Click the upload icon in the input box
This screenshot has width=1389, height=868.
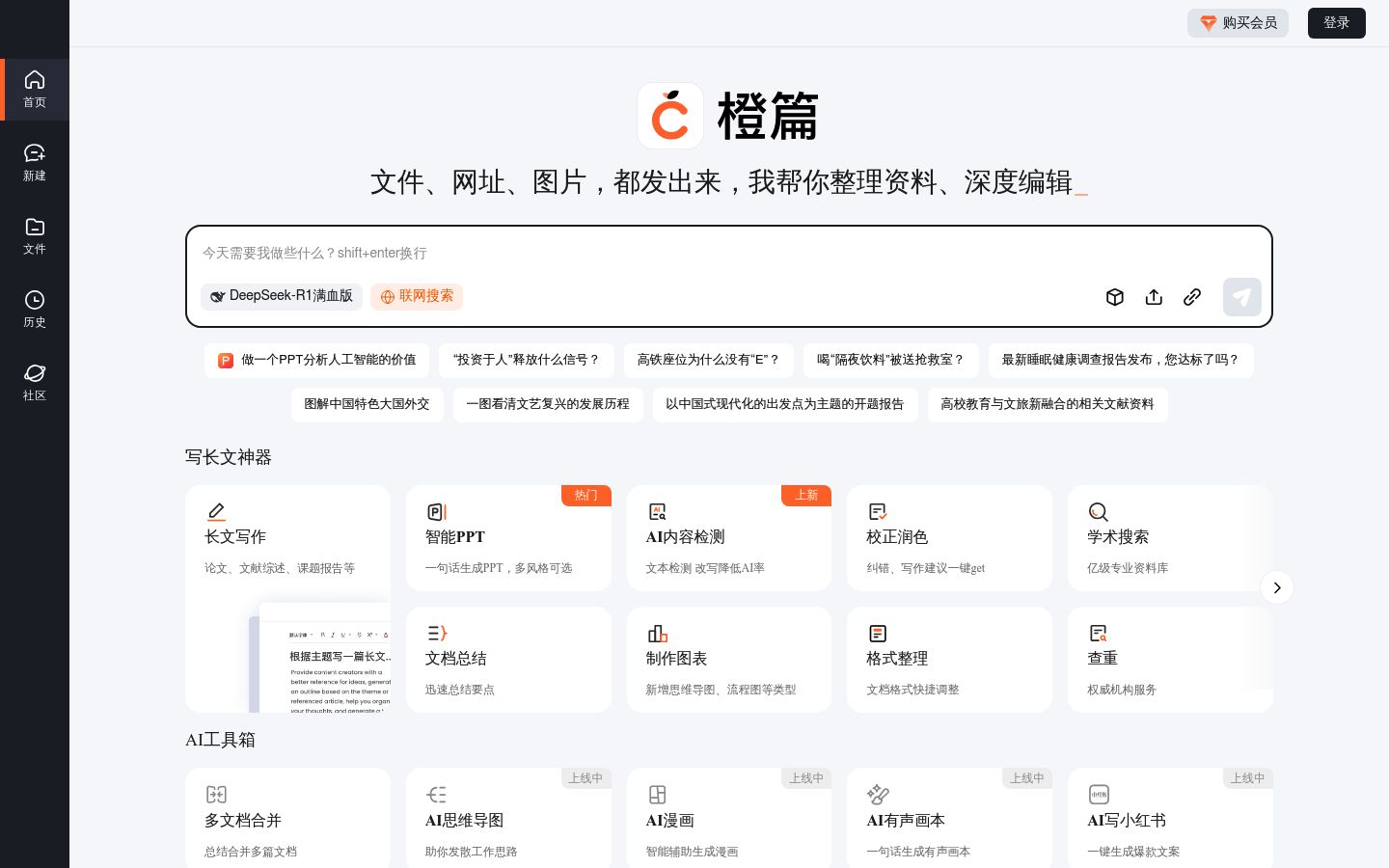click(x=1154, y=297)
